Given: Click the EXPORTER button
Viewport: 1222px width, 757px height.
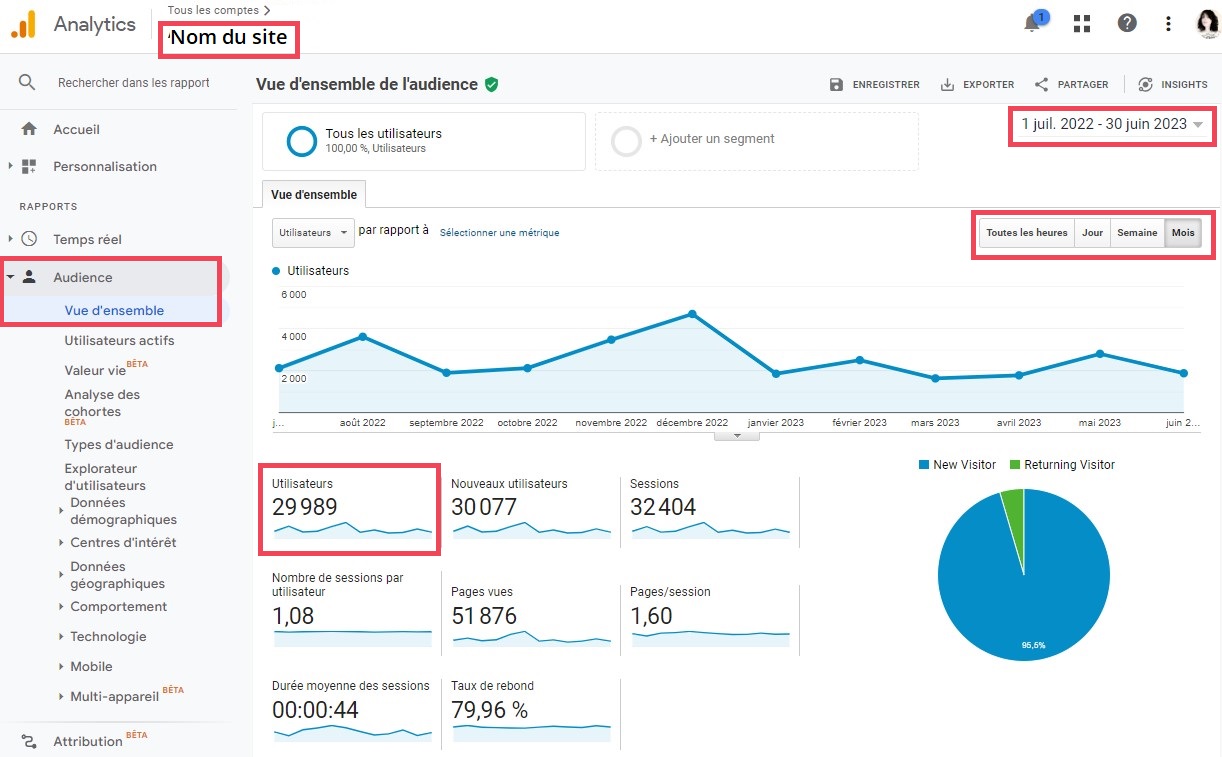Looking at the screenshot, I should tap(977, 85).
